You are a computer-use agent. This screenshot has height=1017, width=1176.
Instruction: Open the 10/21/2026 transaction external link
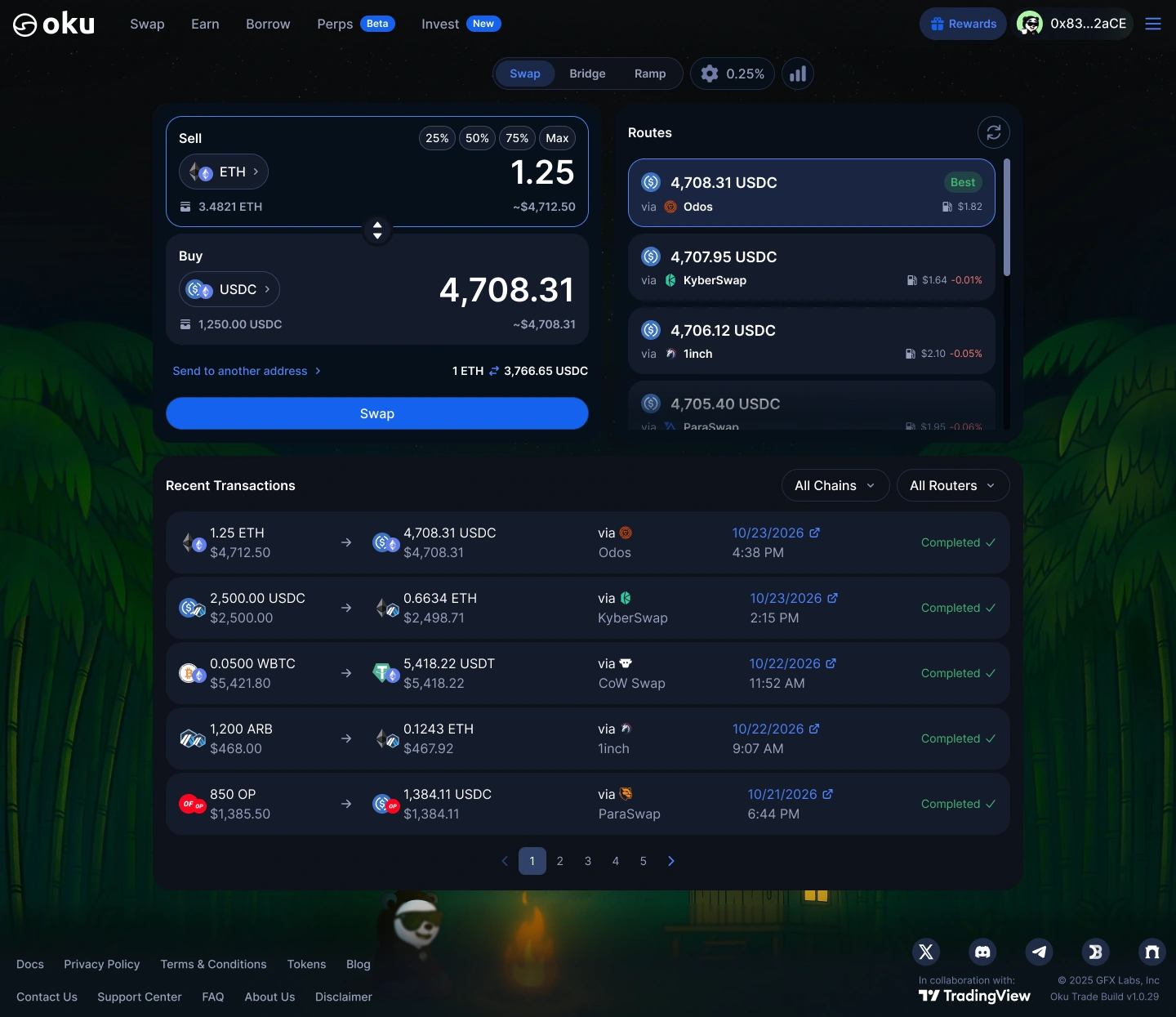coord(827,794)
